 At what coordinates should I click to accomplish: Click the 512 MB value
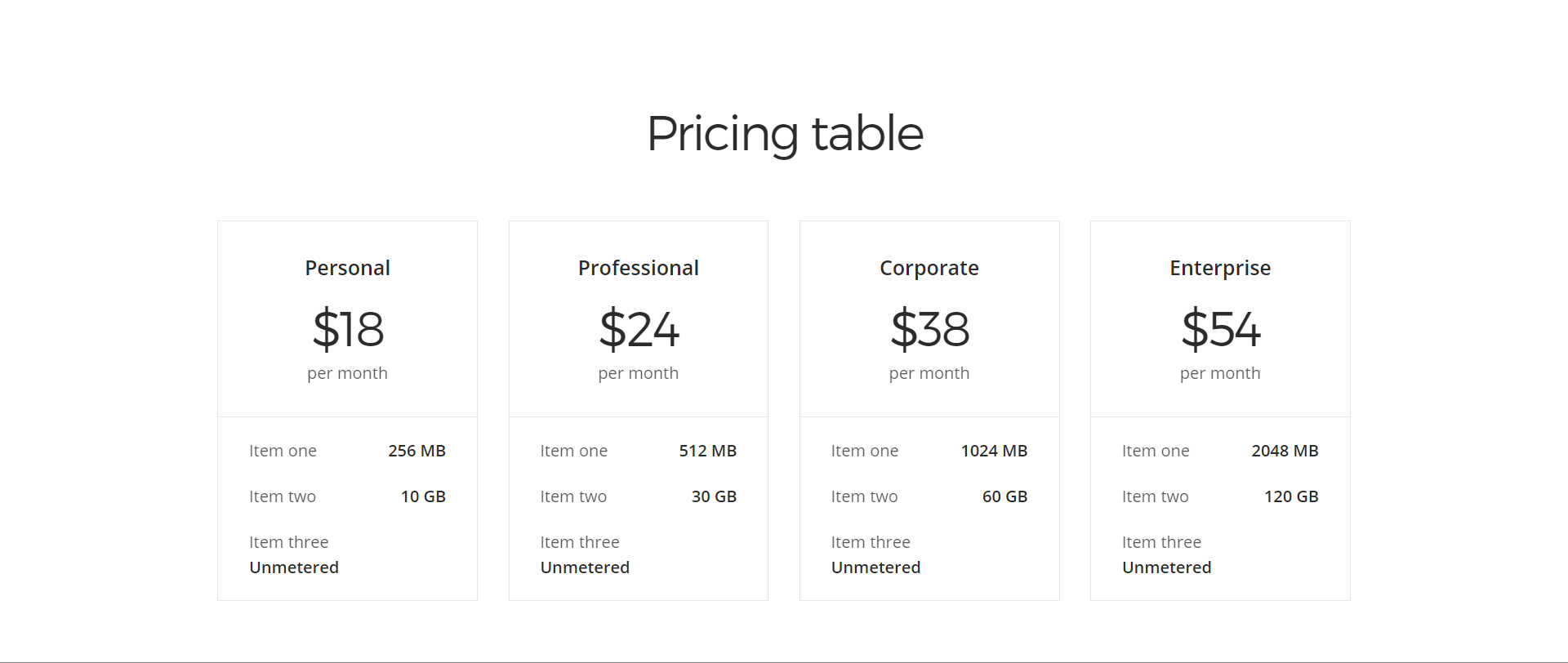point(708,451)
